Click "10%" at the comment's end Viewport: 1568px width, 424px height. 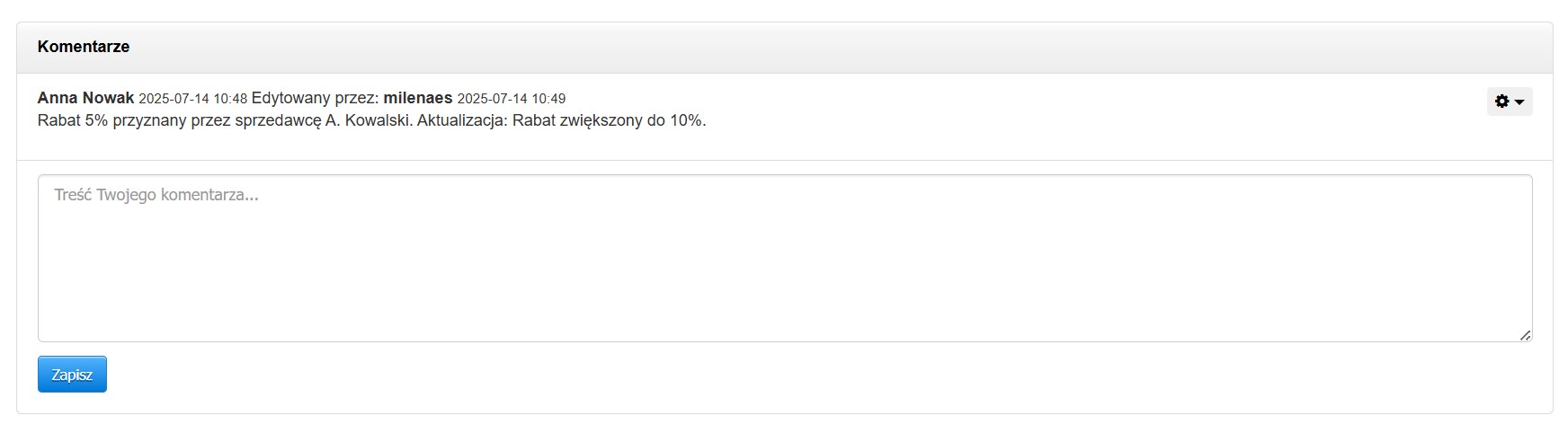[x=688, y=120]
